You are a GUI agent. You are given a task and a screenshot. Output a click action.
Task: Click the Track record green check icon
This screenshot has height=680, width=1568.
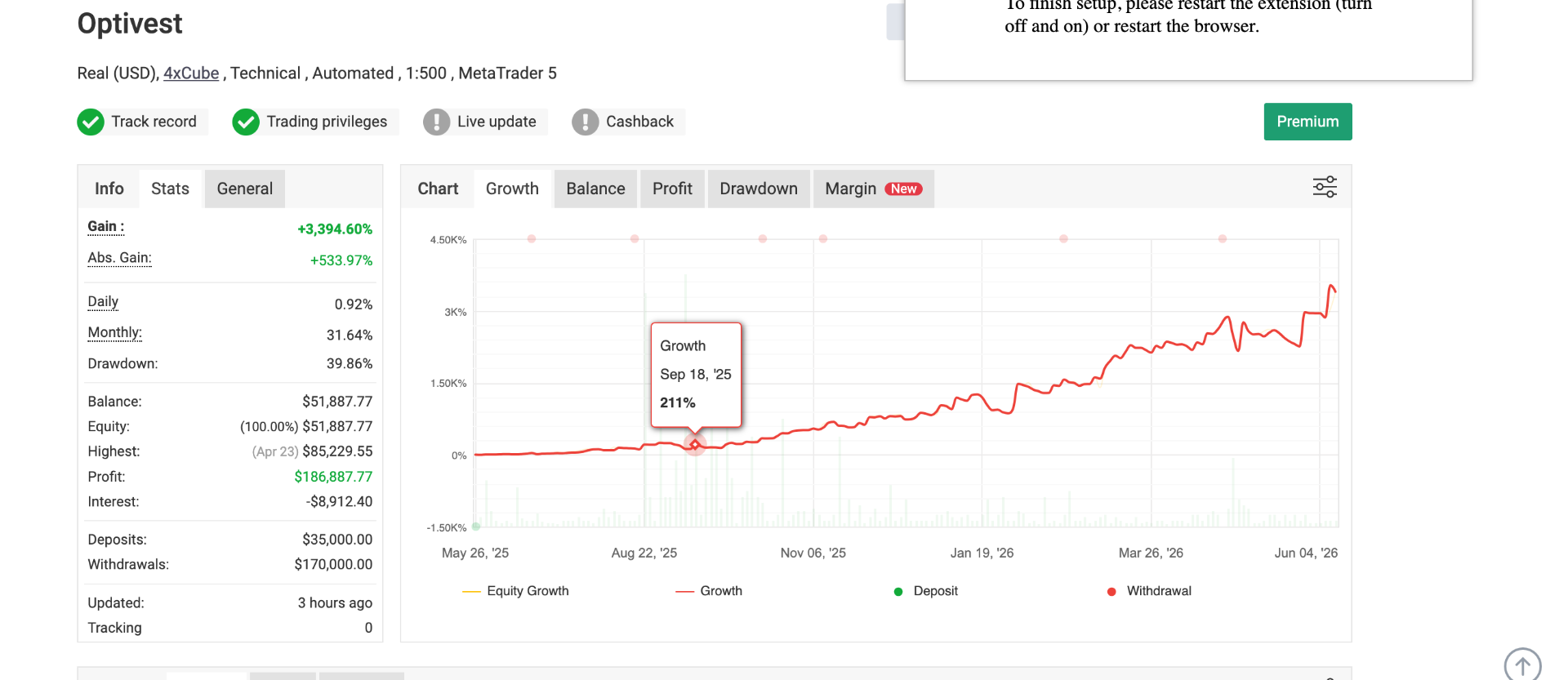point(91,122)
